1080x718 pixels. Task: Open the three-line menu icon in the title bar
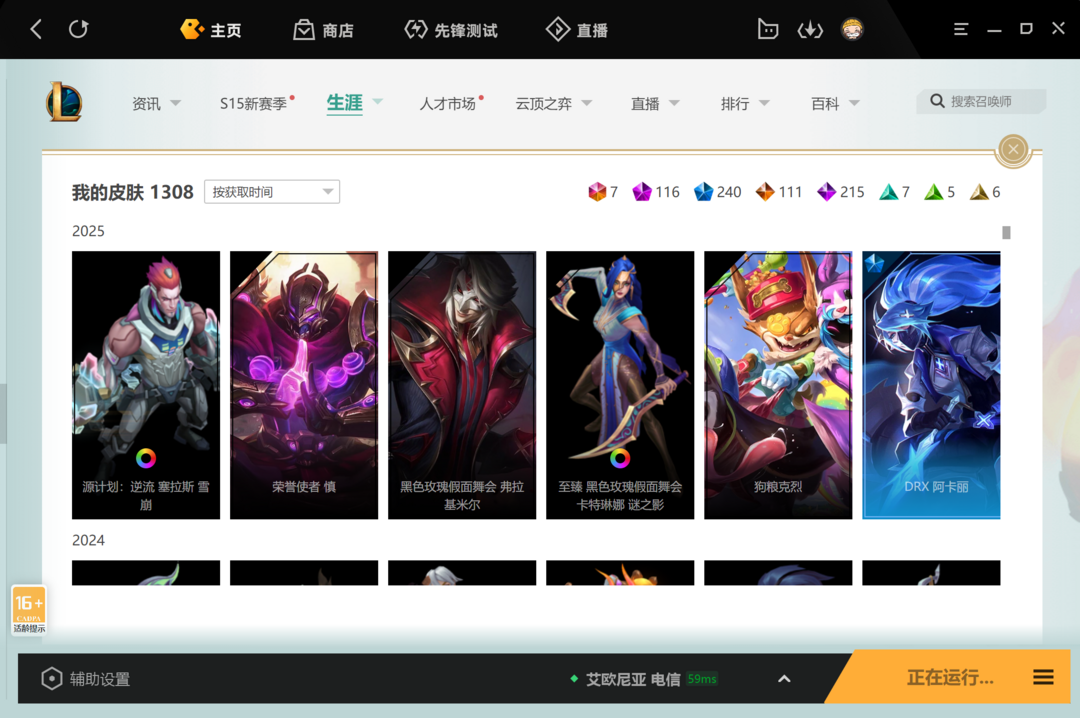(961, 30)
